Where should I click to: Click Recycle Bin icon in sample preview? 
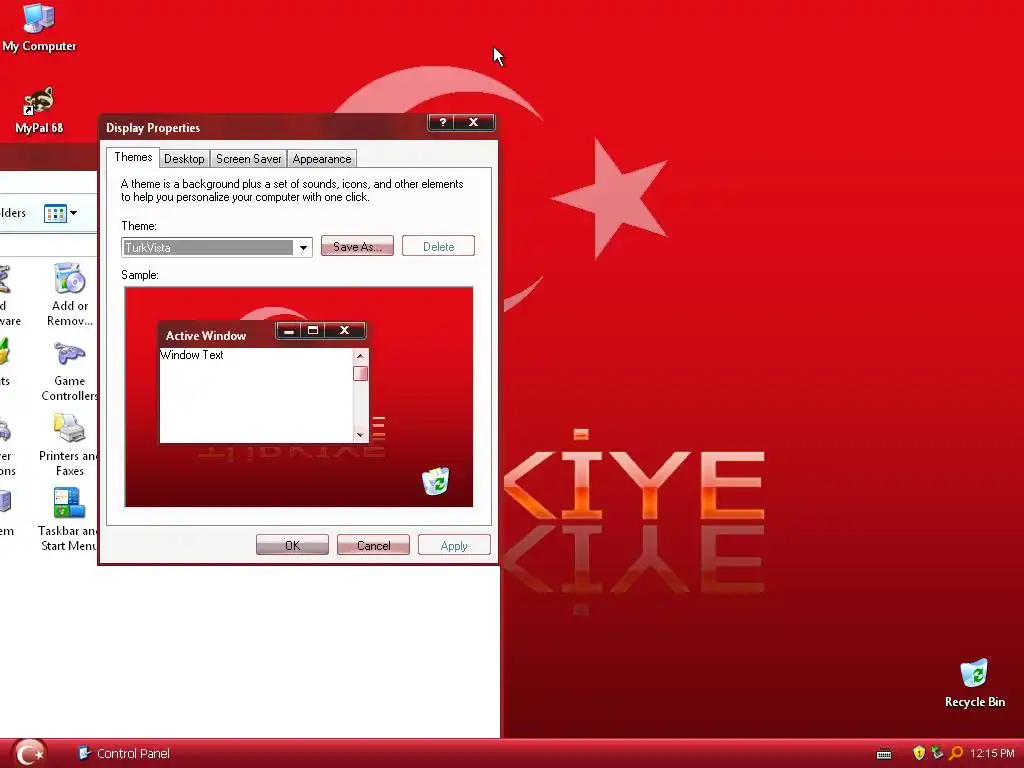pos(436,481)
